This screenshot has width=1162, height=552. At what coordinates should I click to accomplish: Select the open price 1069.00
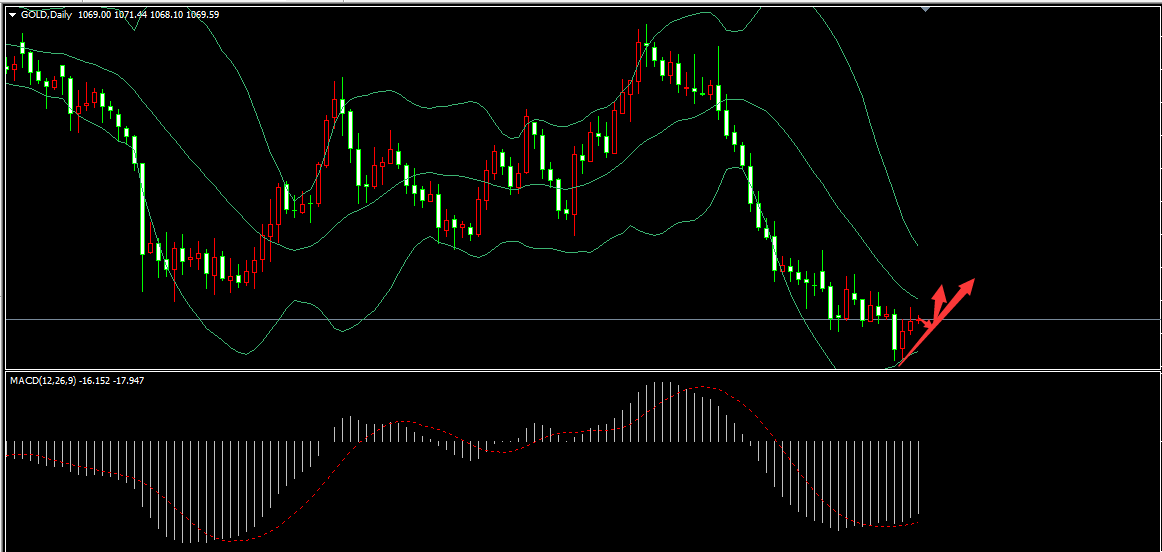(x=93, y=14)
